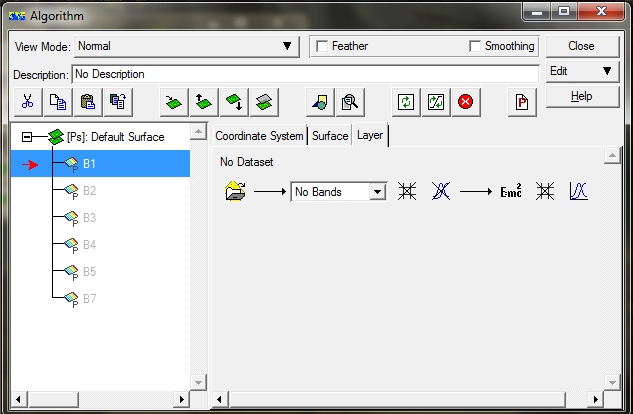Click the Paste clipboard toolbar icon

coord(88,102)
